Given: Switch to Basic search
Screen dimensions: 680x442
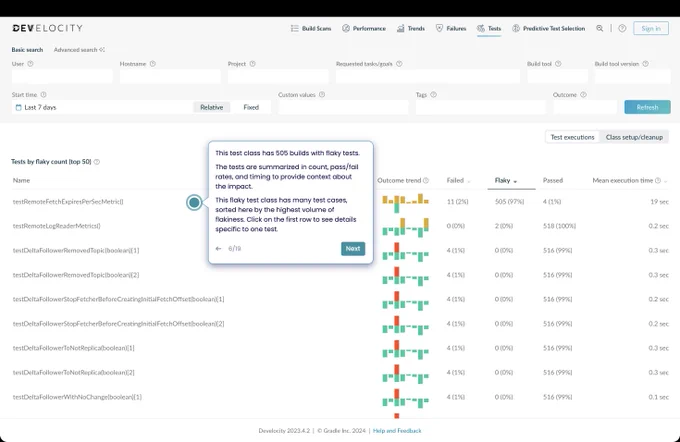Looking at the screenshot, I should [27, 50].
